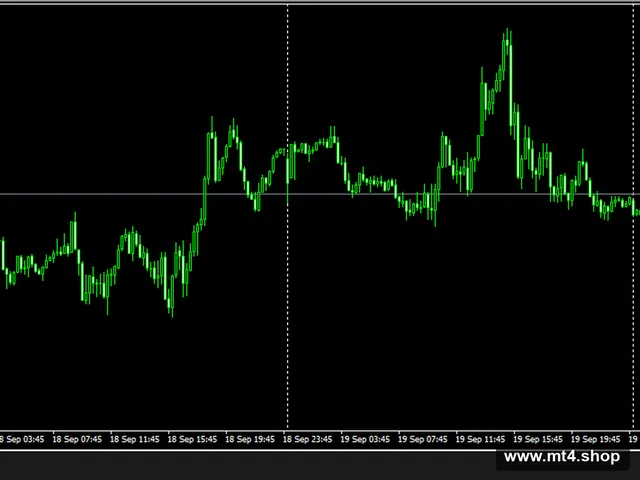Click the 18 Sep 19:45 time label
640x480 pixels.
click(250, 440)
